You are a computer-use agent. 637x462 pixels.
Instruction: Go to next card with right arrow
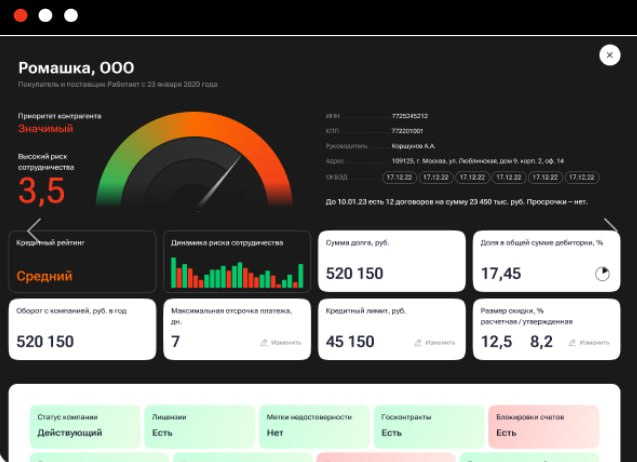[x=611, y=226]
